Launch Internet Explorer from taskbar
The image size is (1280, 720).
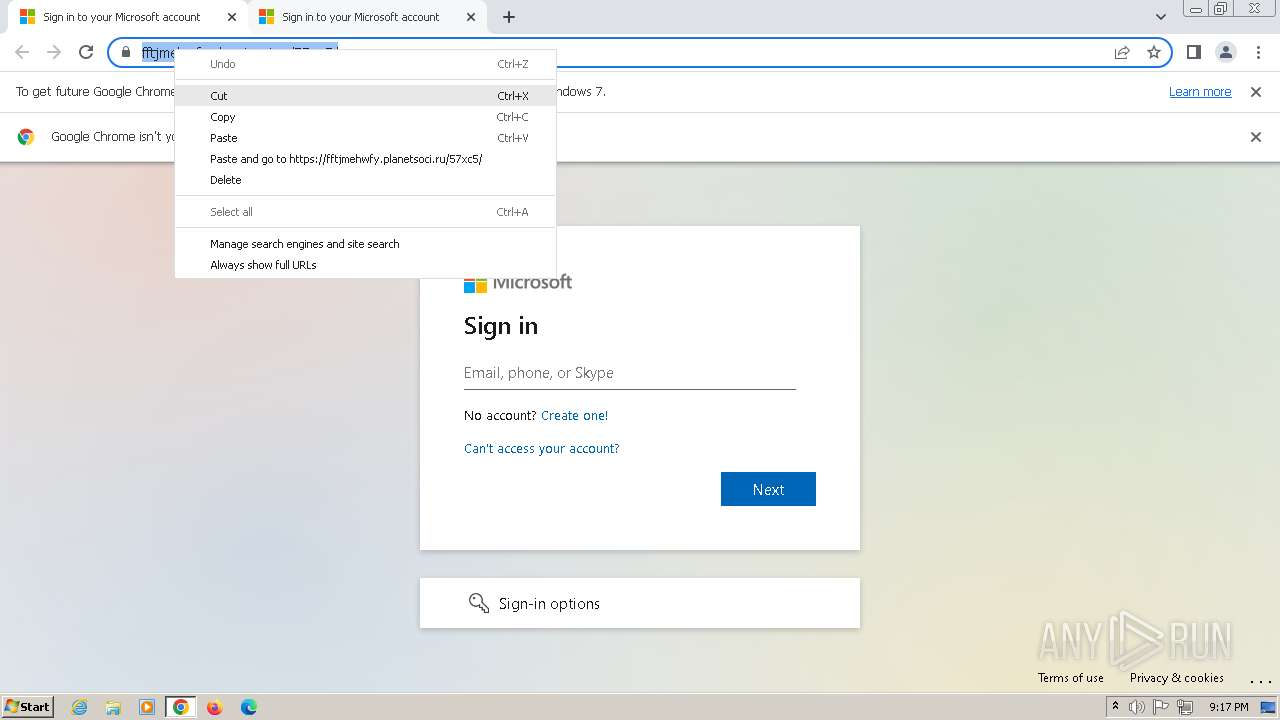click(80, 707)
